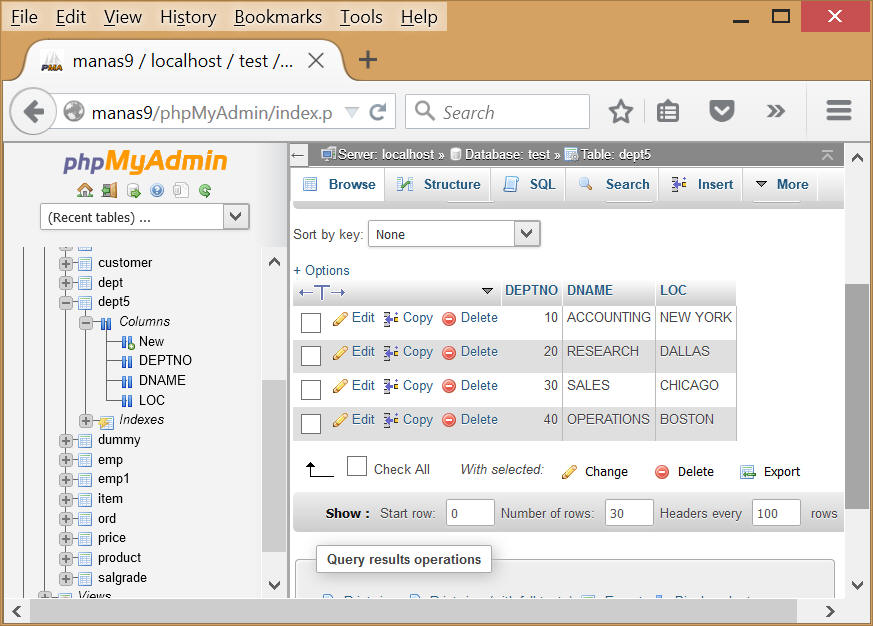Open a new browser tab
The width and height of the screenshot is (873, 626).
point(367,60)
